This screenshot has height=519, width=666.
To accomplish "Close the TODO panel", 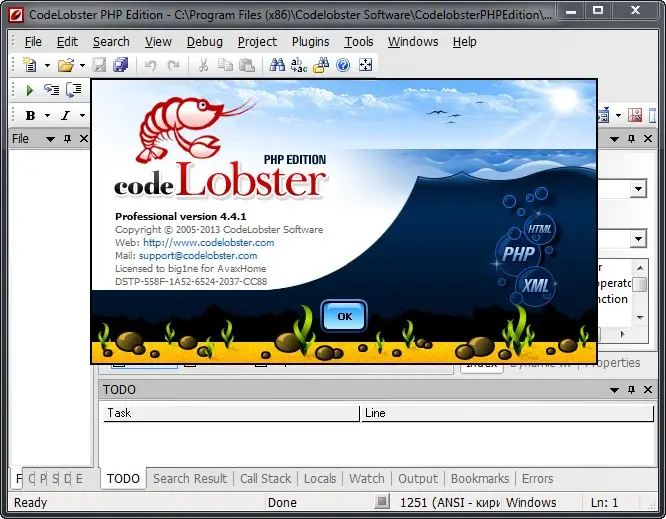I will pos(648,389).
